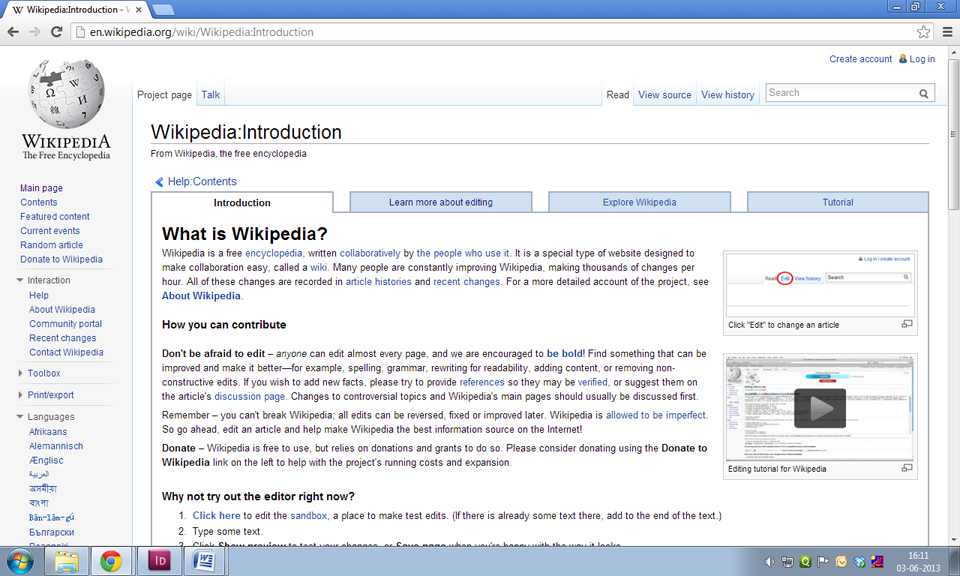This screenshot has width=960, height=576.
Task: Open the Random article link
Action: click(51, 245)
